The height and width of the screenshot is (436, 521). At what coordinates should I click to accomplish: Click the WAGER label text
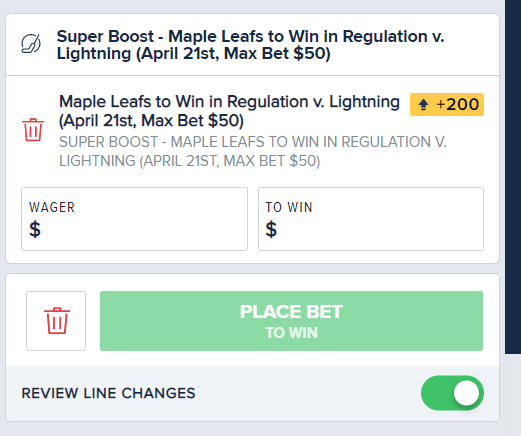click(52, 207)
